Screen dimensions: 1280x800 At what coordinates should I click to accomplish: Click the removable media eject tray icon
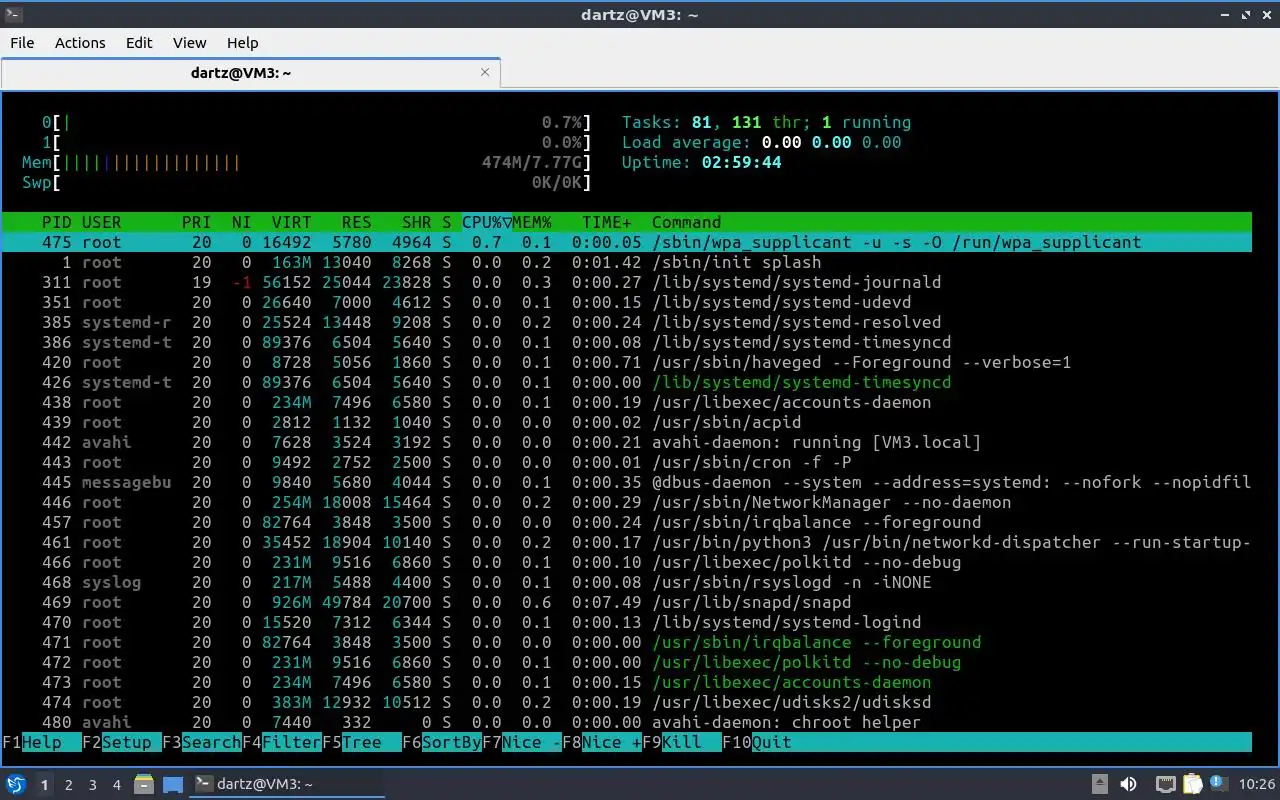1099,784
